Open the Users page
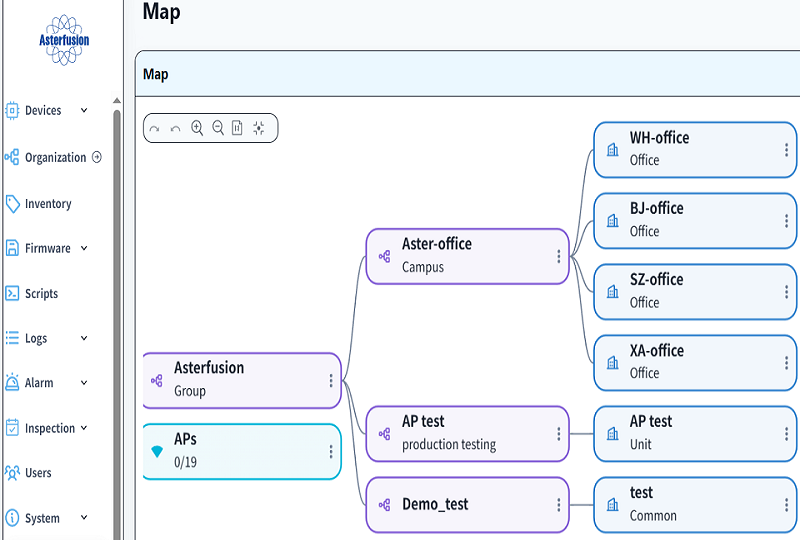The width and height of the screenshot is (800, 540). 38,473
